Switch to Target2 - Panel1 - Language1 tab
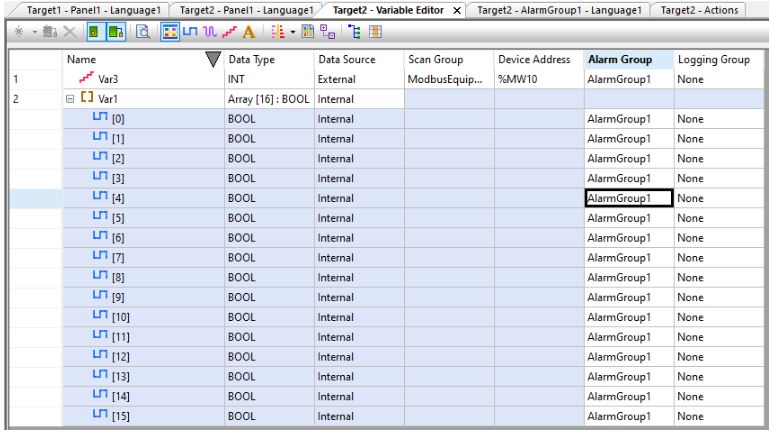The height and width of the screenshot is (436, 771). pyautogui.click(x=246, y=10)
